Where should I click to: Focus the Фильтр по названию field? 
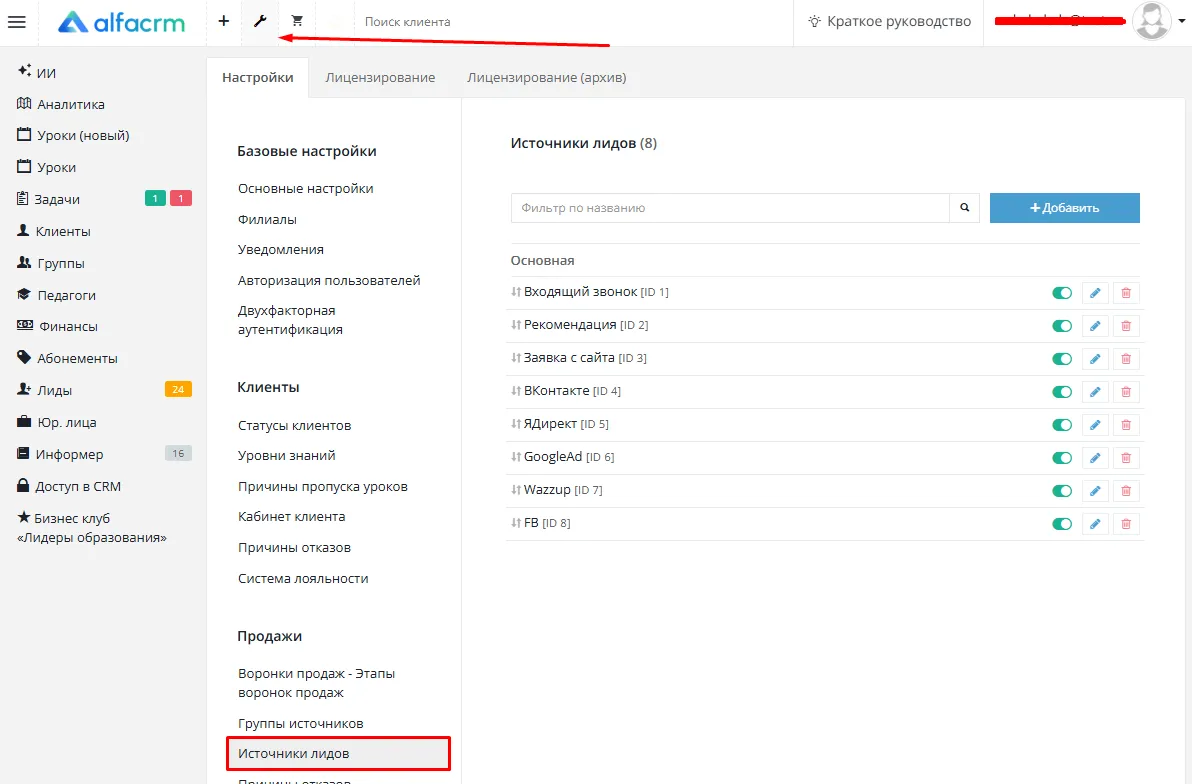coord(730,208)
